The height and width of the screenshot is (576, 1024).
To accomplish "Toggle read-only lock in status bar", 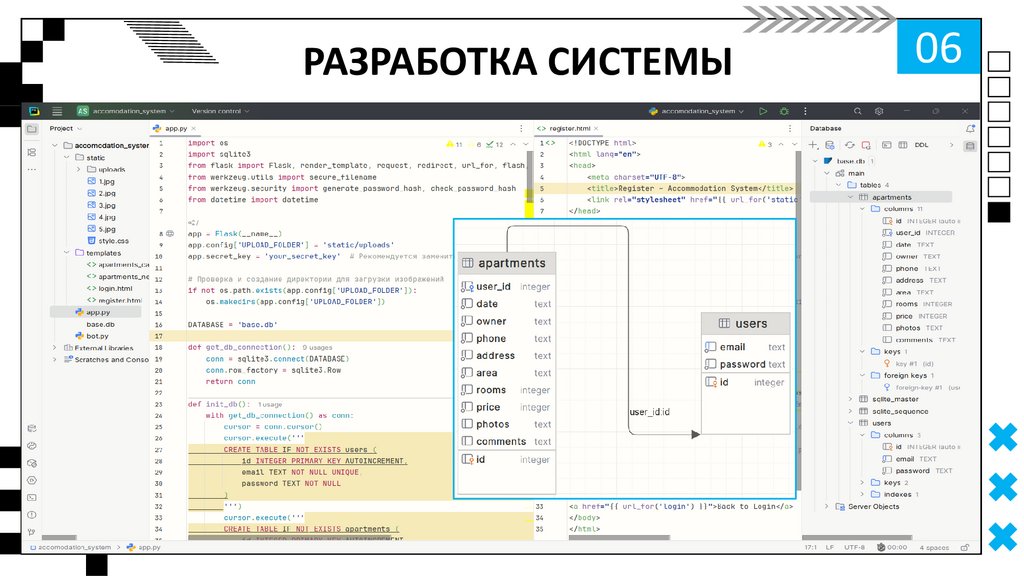I will tap(965, 547).
